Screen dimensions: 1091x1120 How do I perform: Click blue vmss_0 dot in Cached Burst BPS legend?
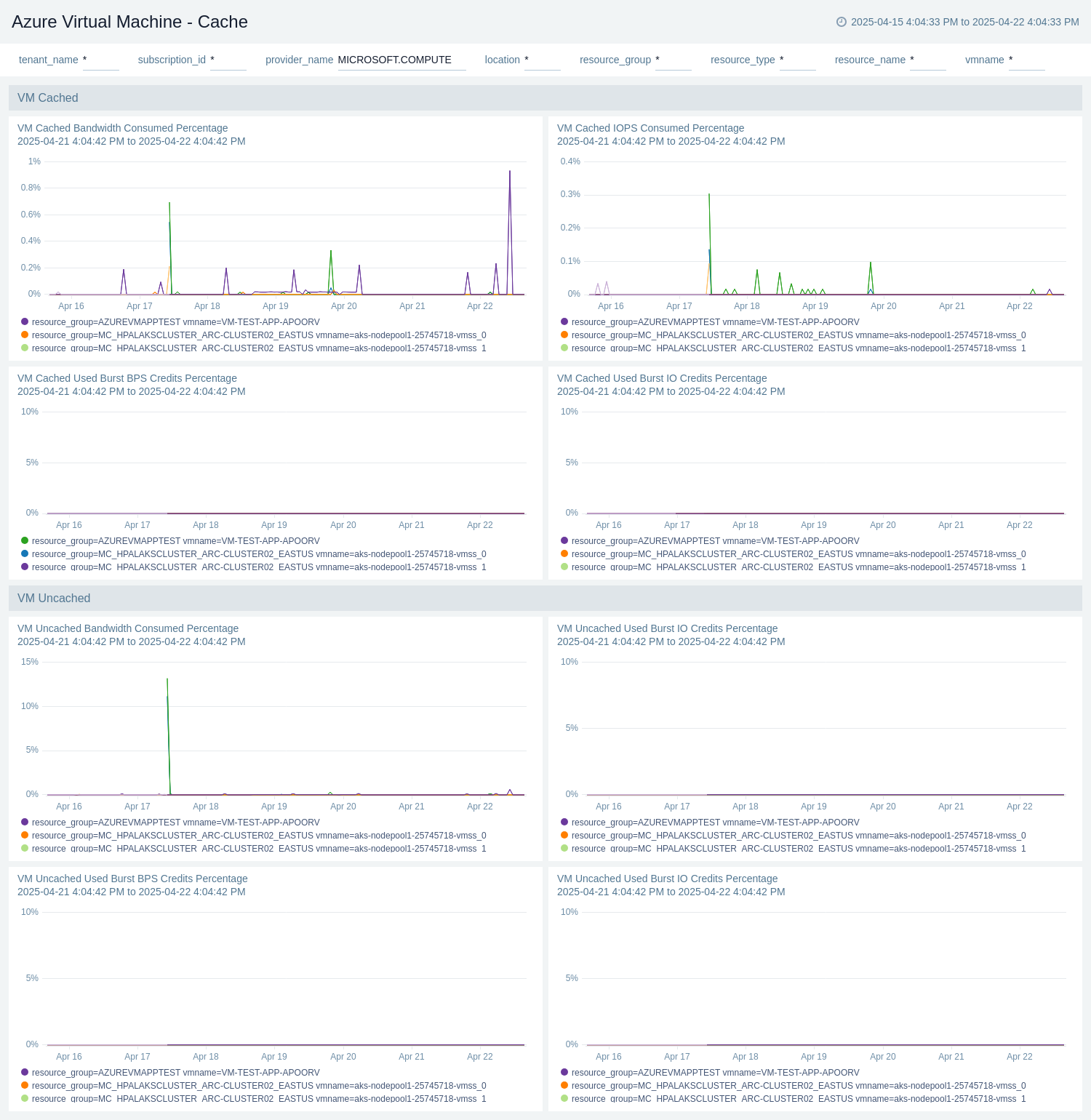pyautogui.click(x=25, y=553)
